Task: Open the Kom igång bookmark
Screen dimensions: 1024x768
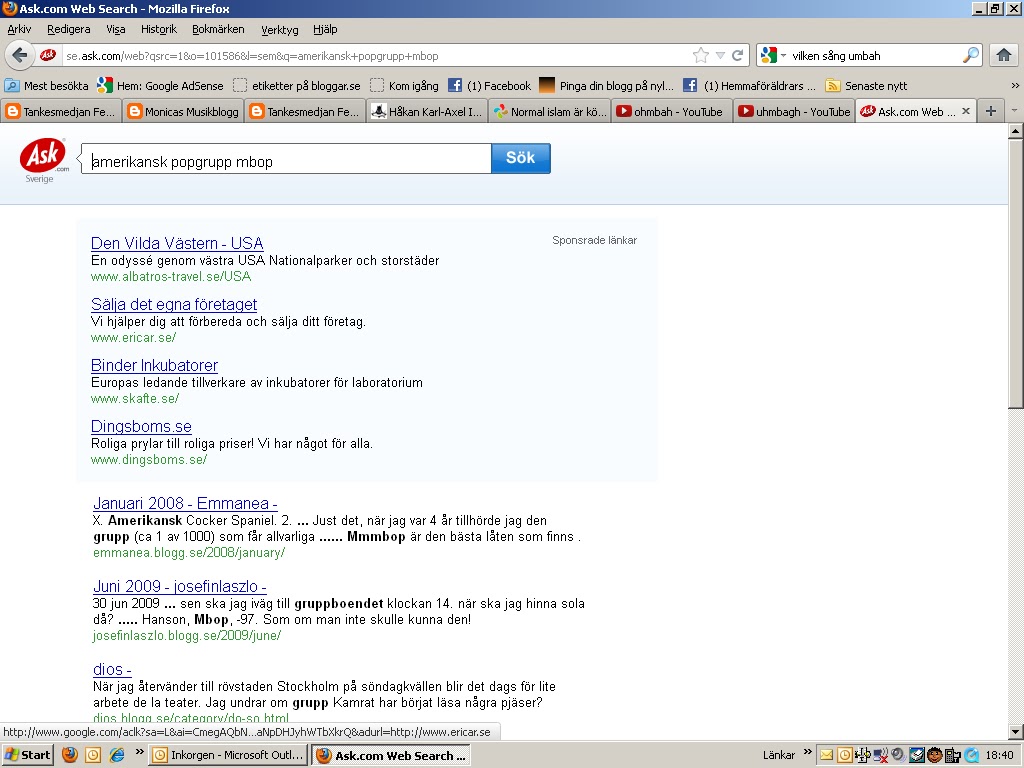Action: point(405,86)
